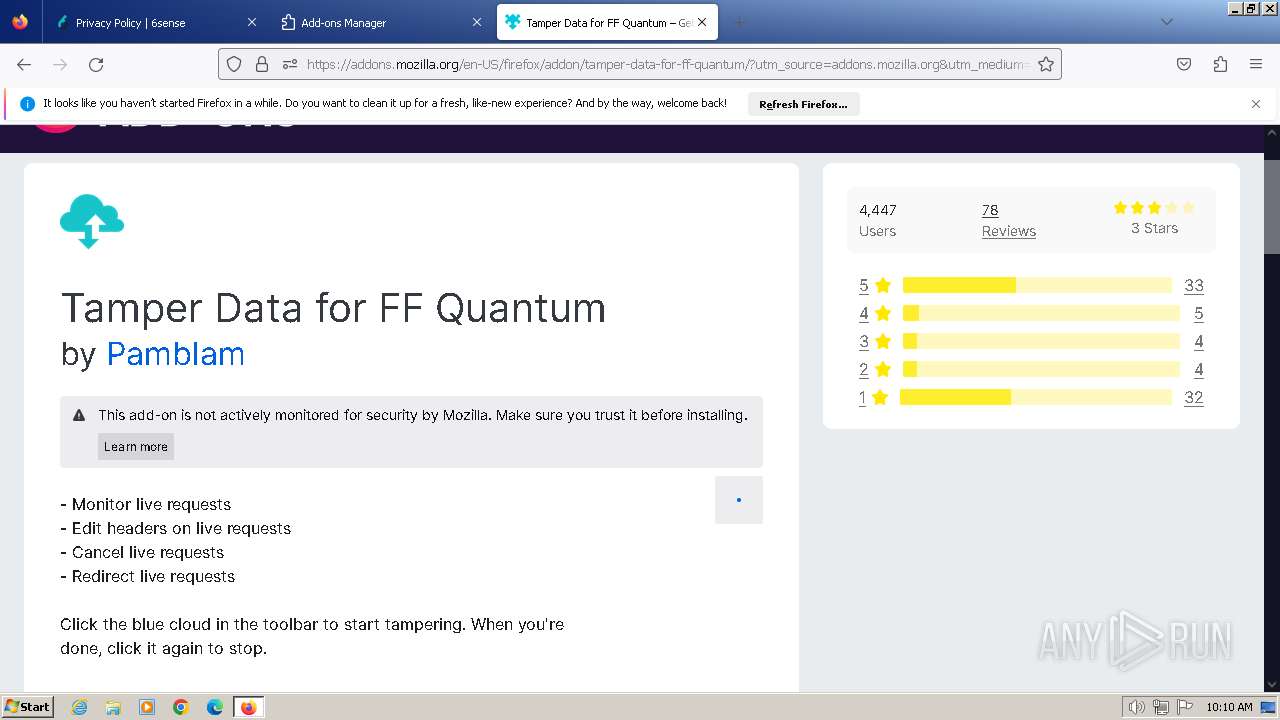This screenshot has width=1280, height=720.
Task: Close the Privacy Policy 6sense tab
Action: [252, 22]
